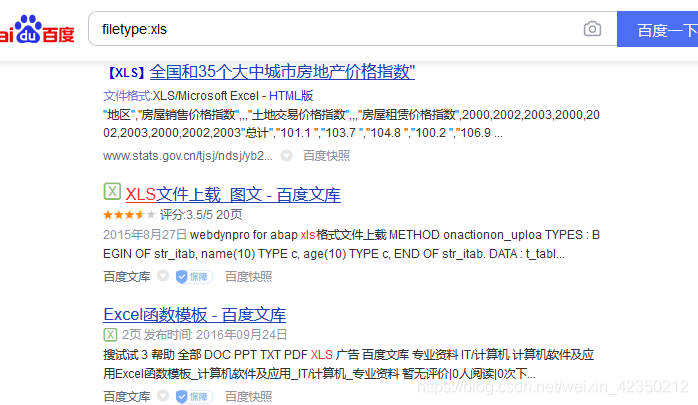Click 2页 发布时间: 2016年09月24日 text
This screenshot has height=405, width=698.
(x=204, y=335)
